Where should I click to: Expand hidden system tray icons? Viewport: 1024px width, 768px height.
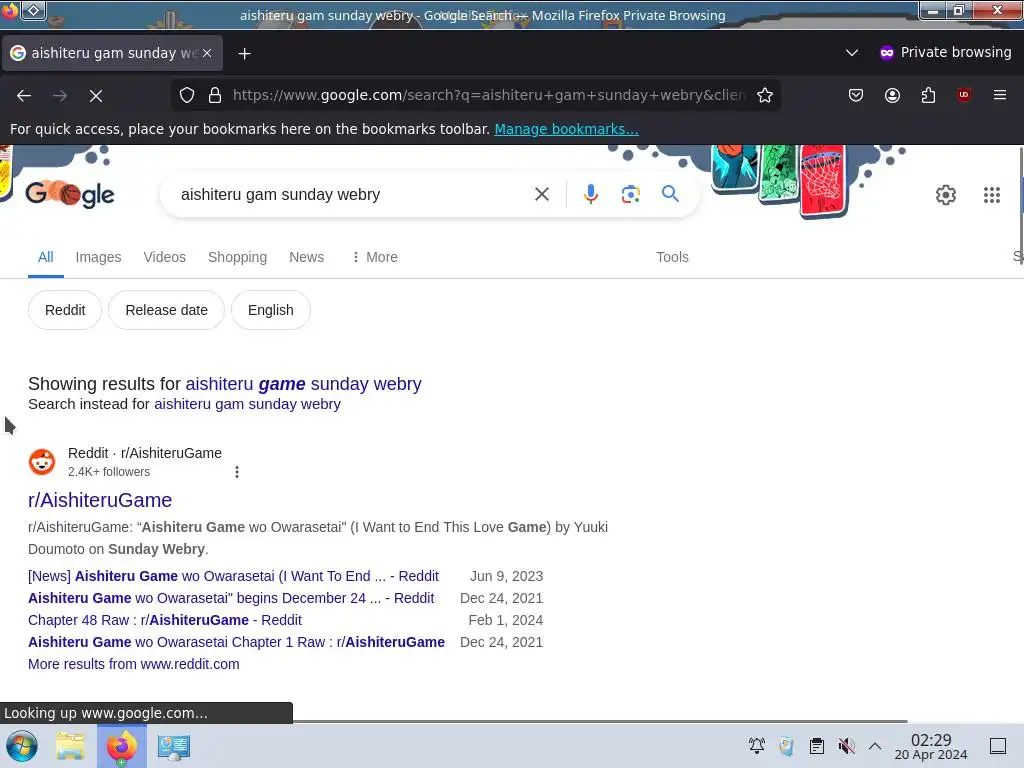pos(875,746)
